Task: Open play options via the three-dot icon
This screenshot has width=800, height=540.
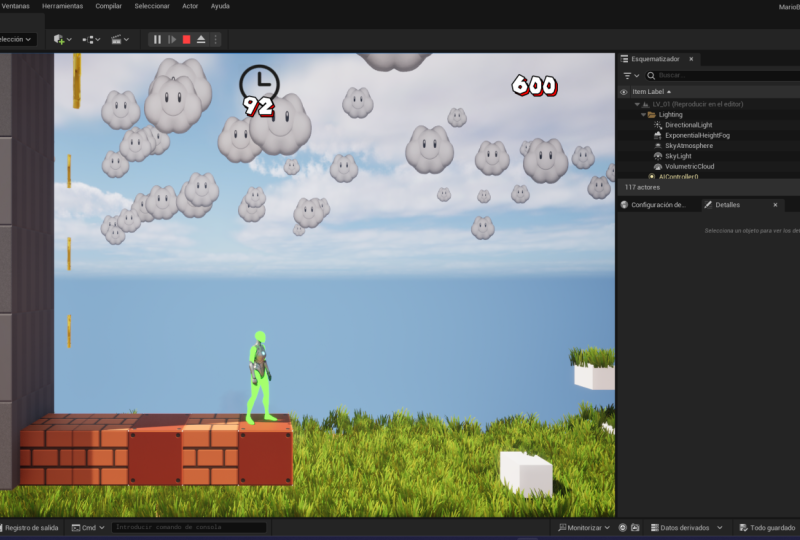Action: click(x=215, y=39)
